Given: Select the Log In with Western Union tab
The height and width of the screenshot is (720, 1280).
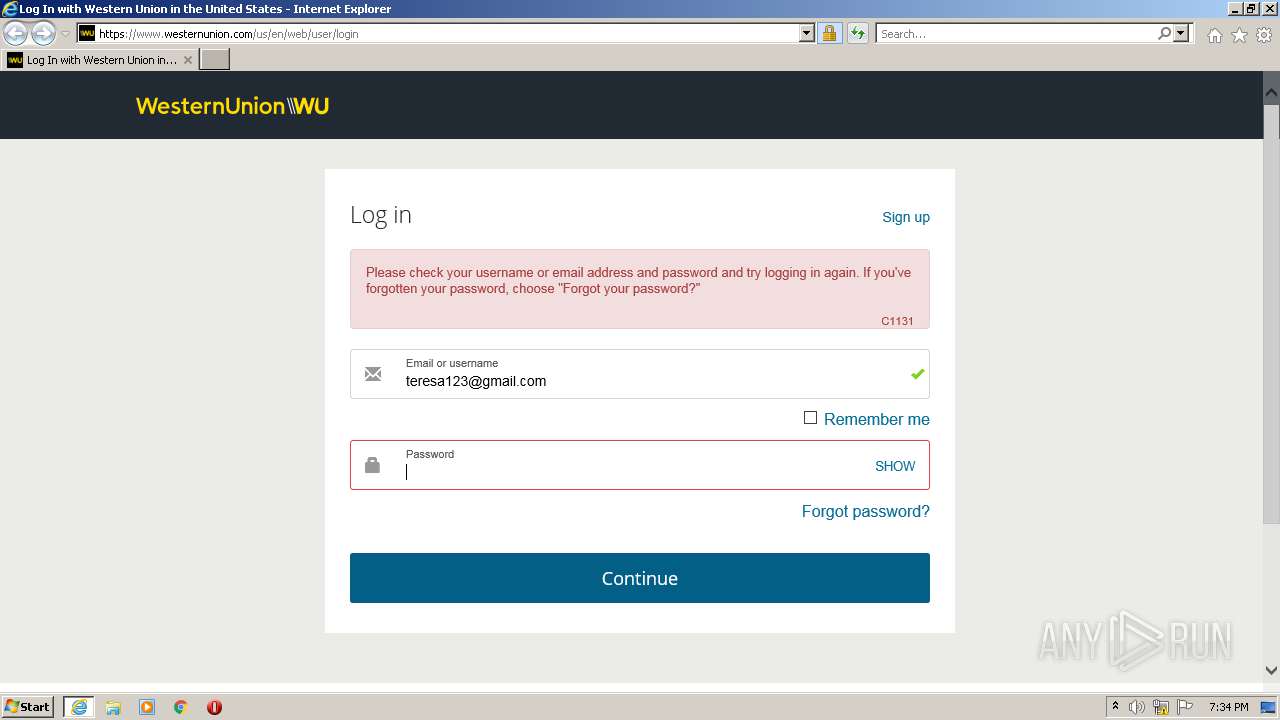Looking at the screenshot, I should tap(100, 60).
